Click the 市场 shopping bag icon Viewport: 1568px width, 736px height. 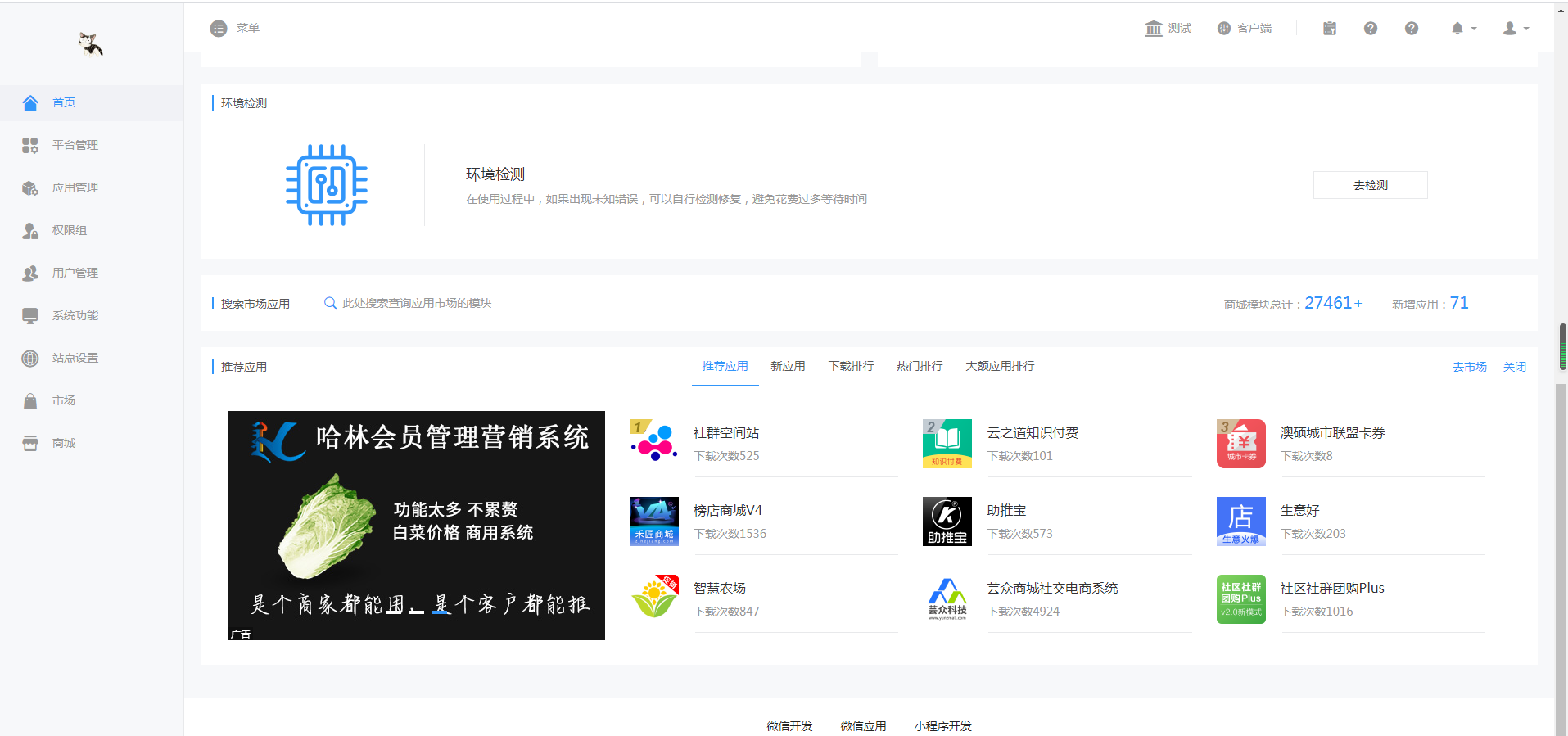(30, 401)
